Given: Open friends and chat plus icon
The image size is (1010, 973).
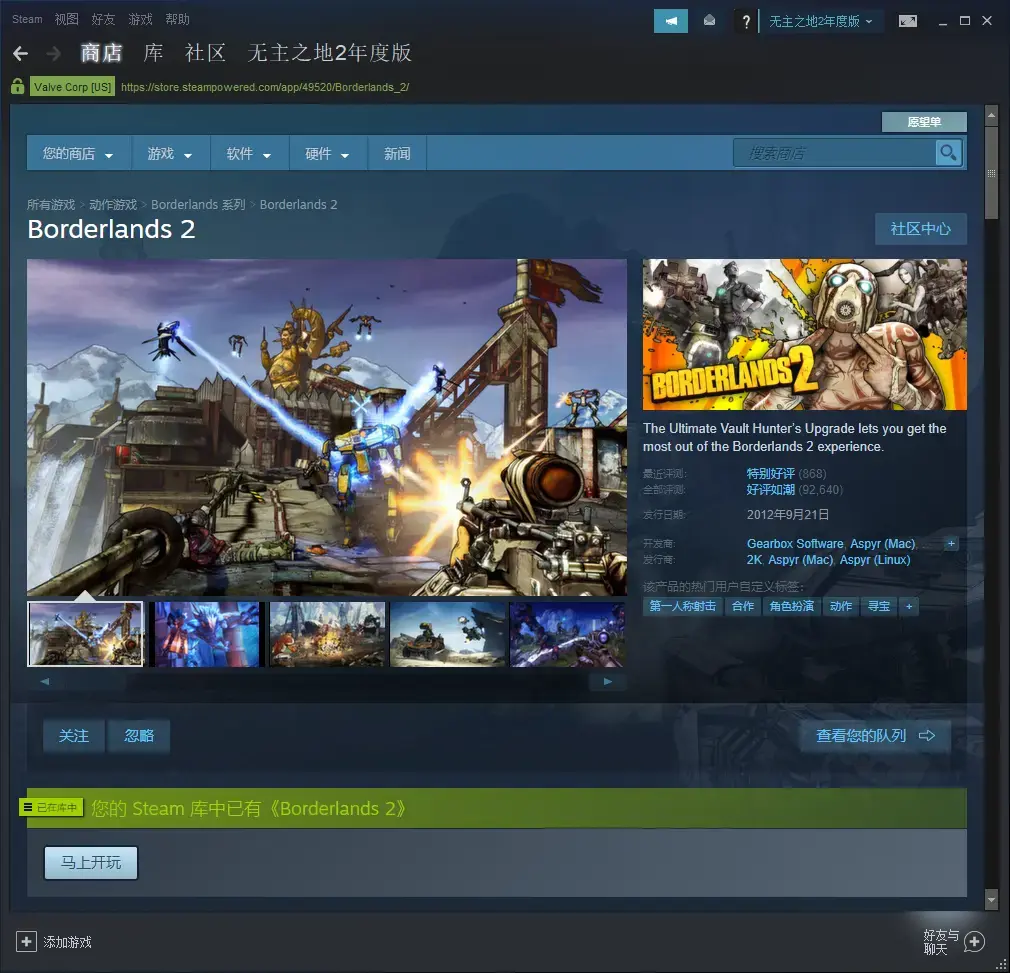Looking at the screenshot, I should click(975, 941).
